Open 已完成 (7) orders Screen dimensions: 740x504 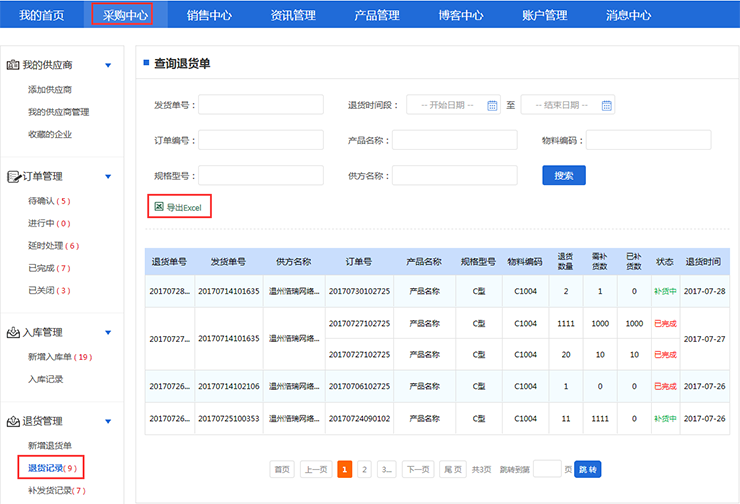[x=49, y=268]
